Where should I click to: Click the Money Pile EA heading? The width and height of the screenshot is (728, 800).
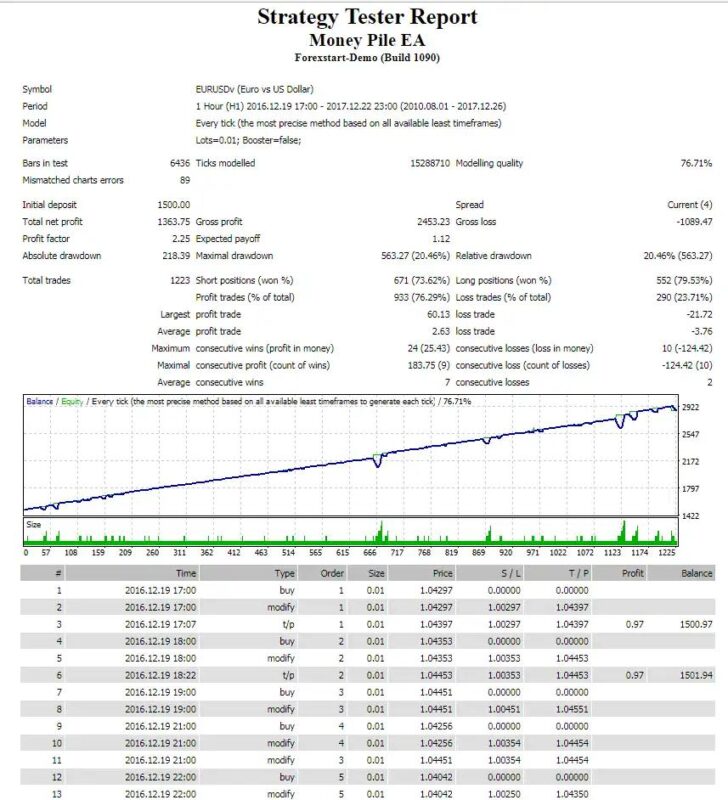coord(367,40)
